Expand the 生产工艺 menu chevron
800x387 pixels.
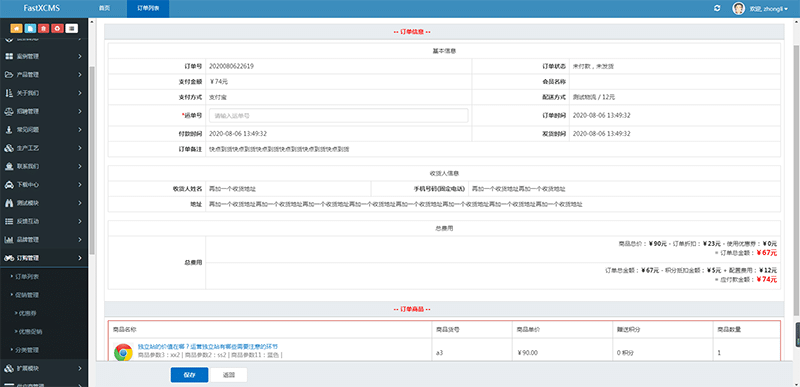pos(80,148)
